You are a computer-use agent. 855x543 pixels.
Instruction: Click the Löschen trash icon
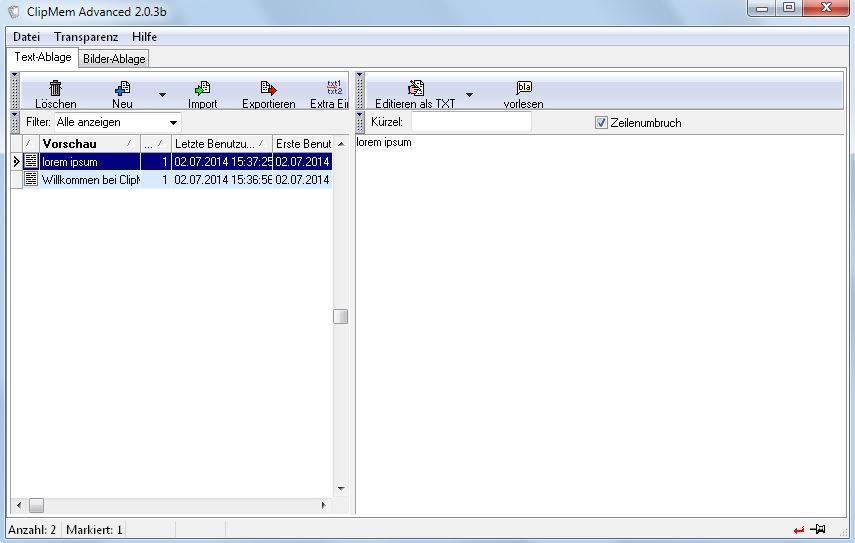[55, 88]
